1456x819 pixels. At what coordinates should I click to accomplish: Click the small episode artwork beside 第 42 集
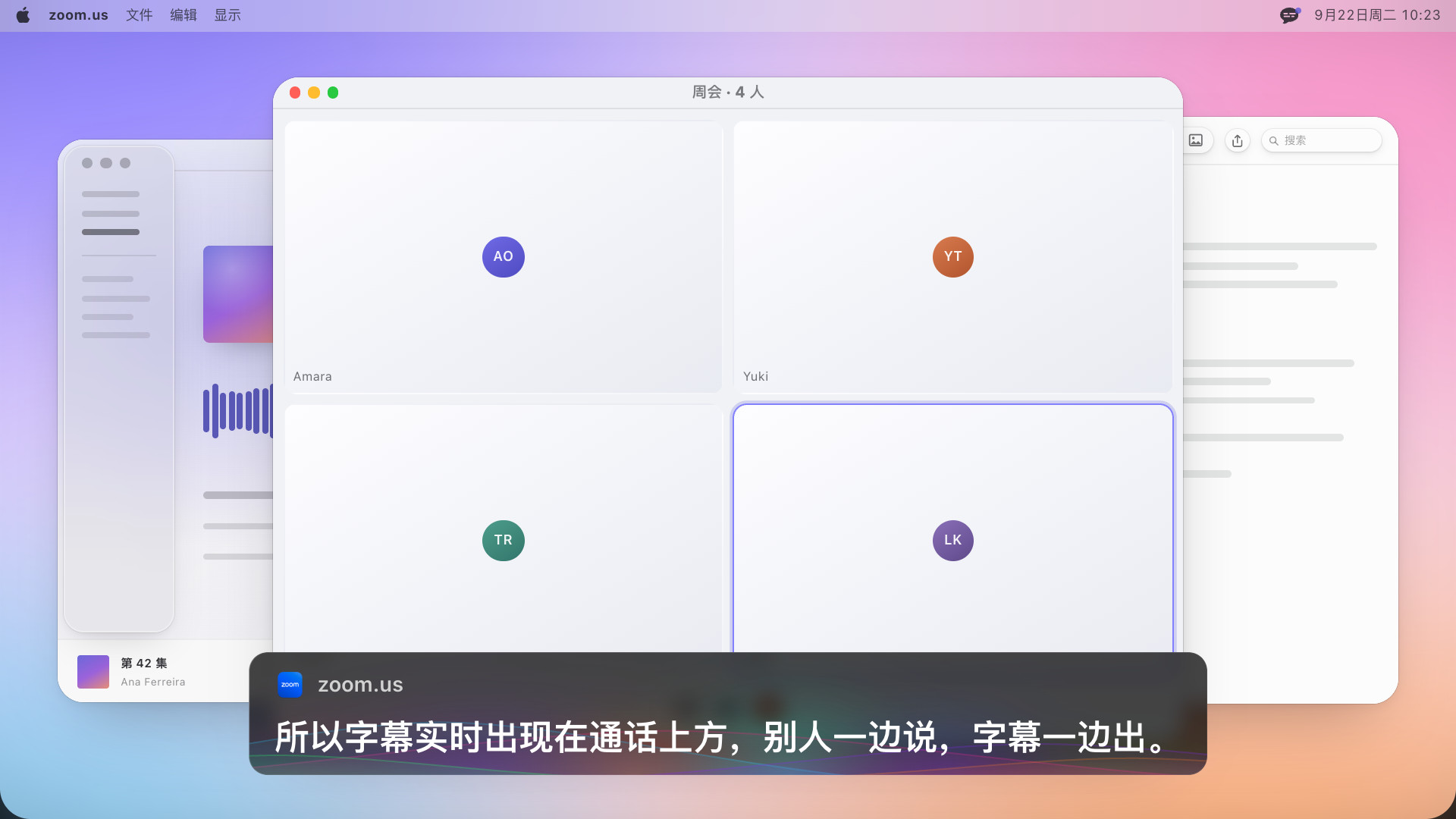(x=93, y=672)
